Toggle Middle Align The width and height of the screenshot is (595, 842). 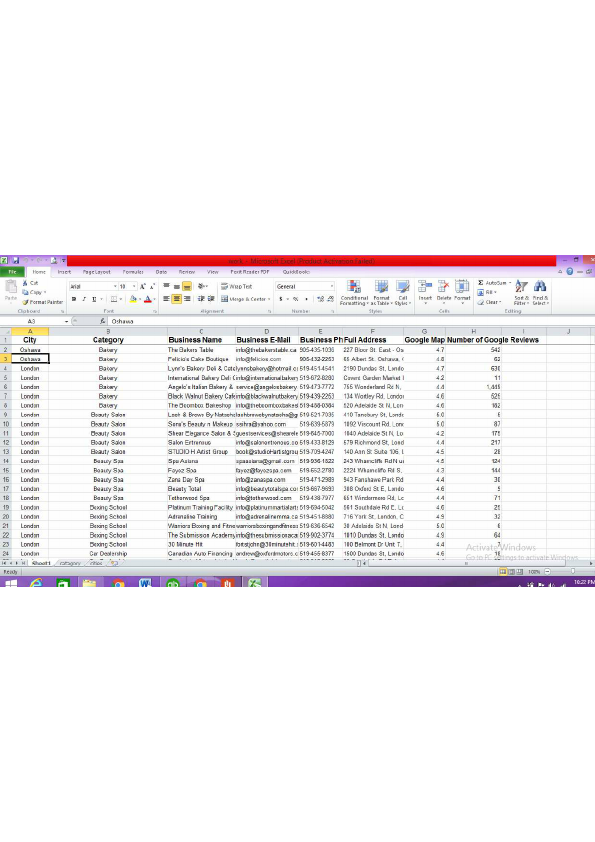tap(177, 286)
